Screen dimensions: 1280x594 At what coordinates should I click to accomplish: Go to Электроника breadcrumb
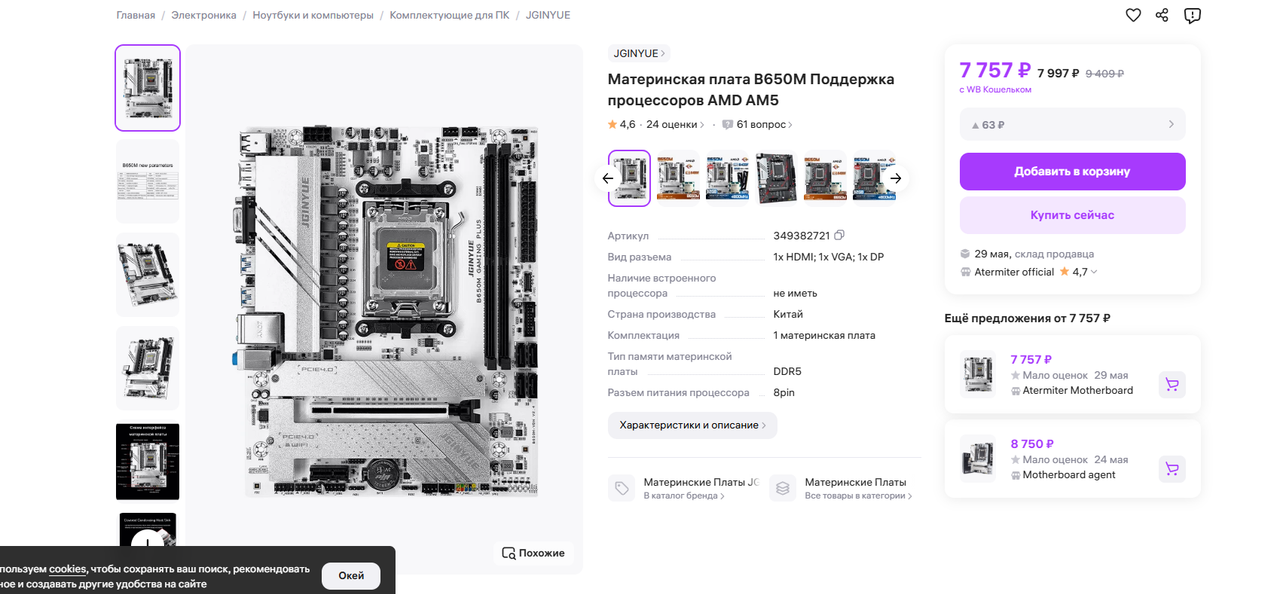204,15
